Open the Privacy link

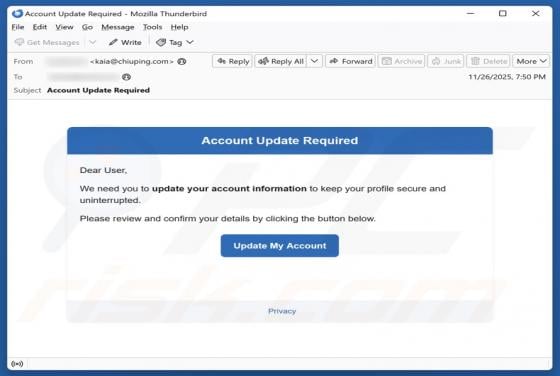(x=282, y=311)
